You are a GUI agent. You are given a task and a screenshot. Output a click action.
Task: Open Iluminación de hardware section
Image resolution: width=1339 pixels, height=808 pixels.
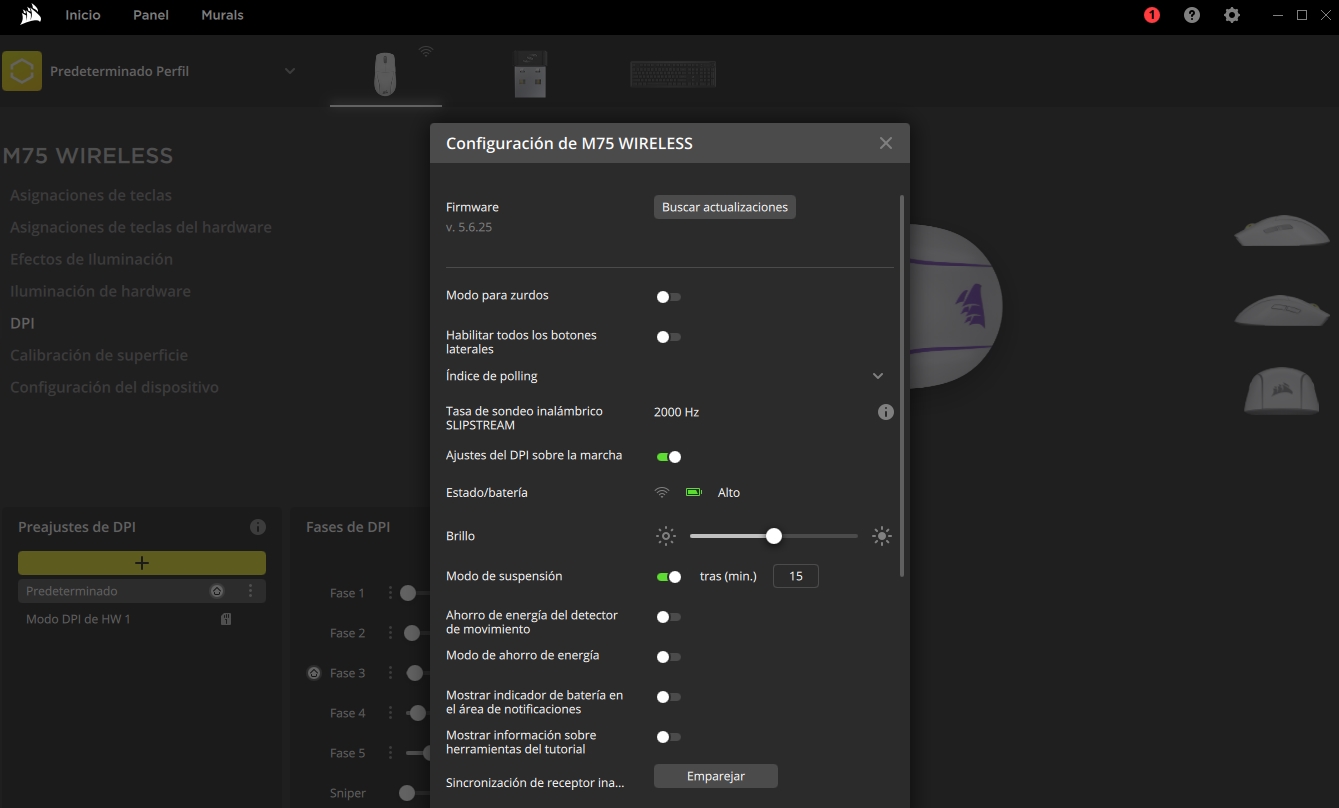100,291
